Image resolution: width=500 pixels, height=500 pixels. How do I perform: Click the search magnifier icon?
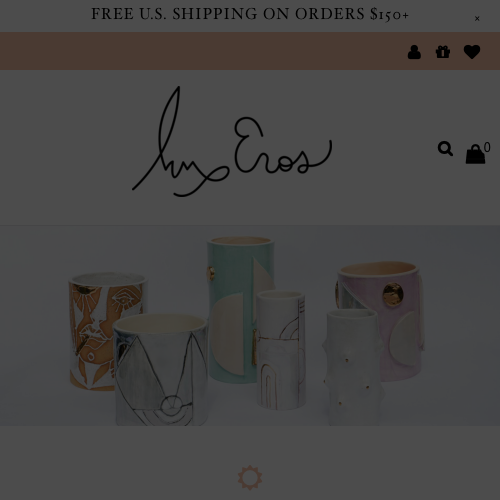(x=445, y=149)
